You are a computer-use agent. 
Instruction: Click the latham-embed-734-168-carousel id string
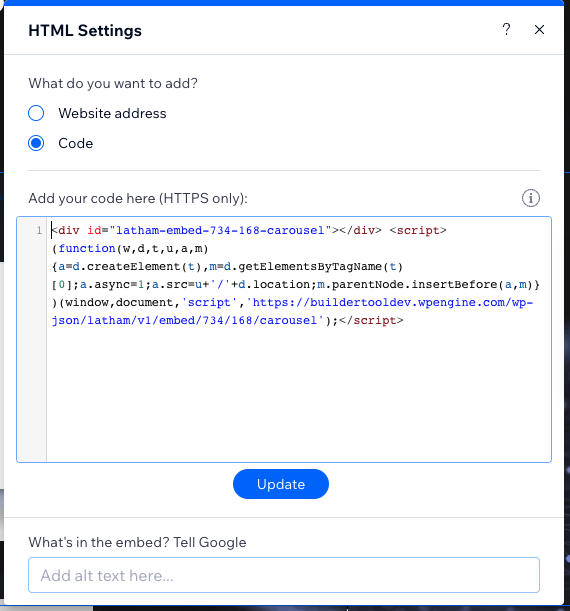click(x=221, y=230)
